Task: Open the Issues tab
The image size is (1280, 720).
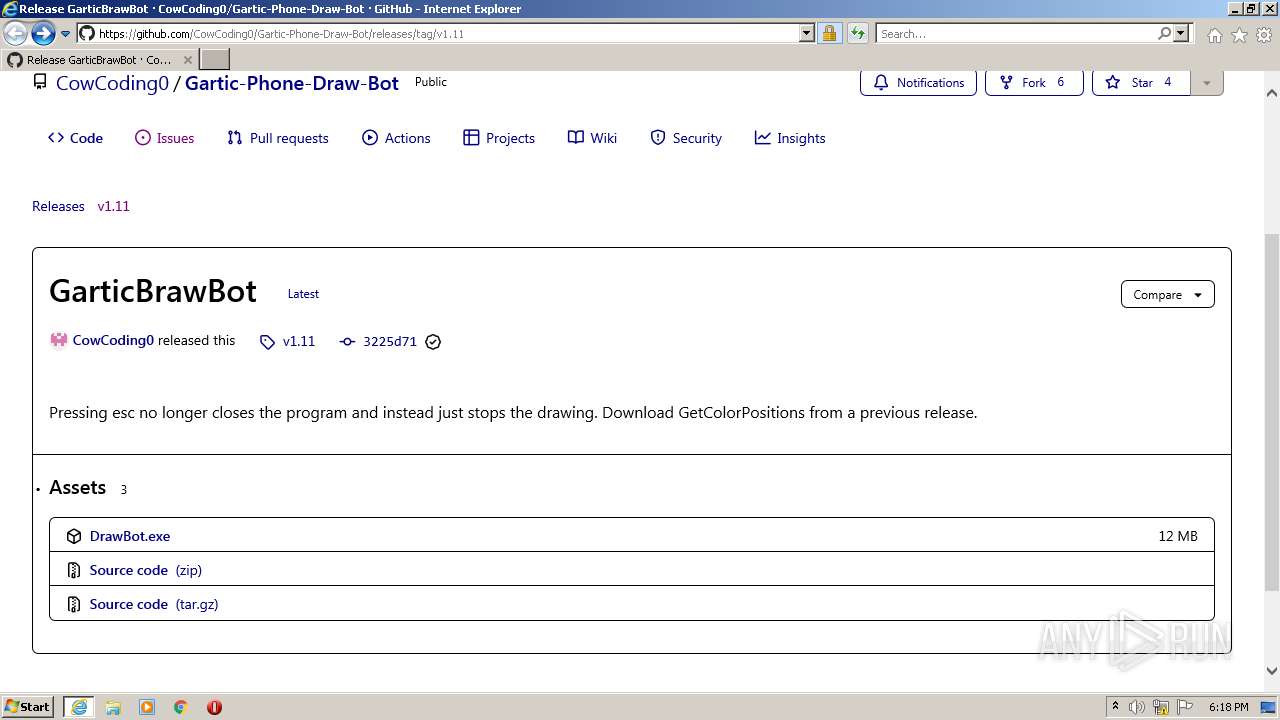Action: (165, 138)
